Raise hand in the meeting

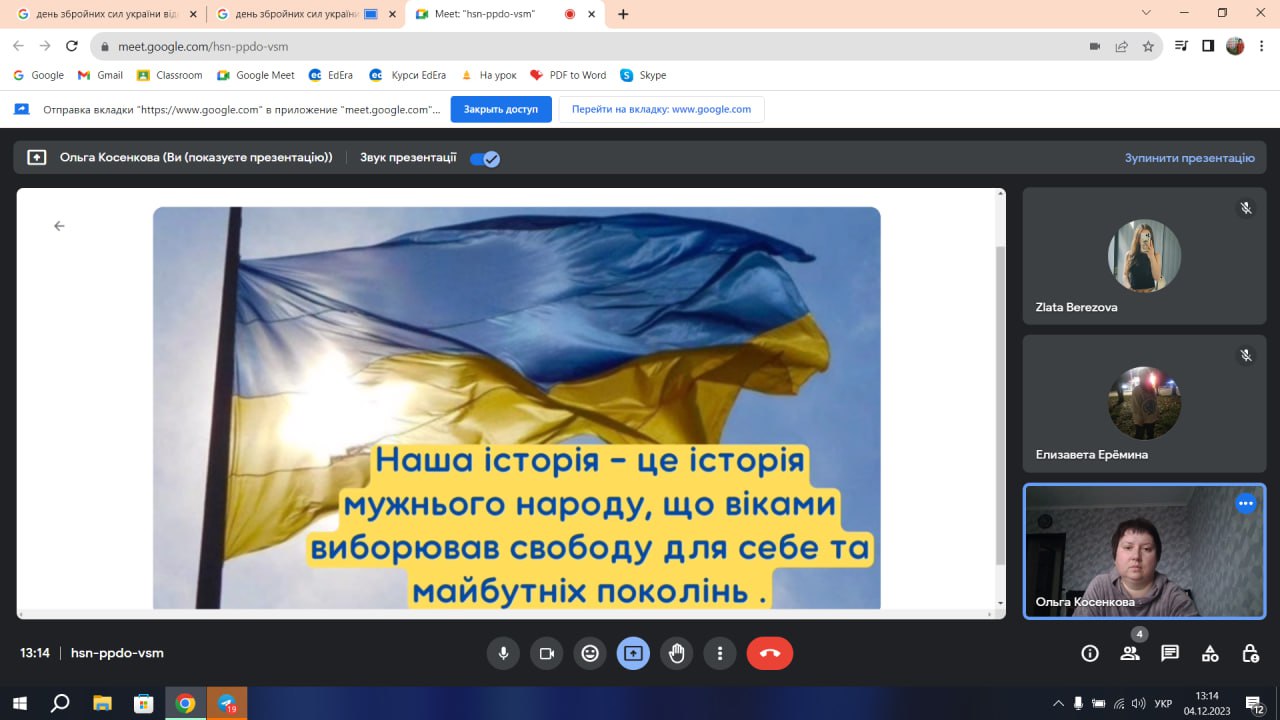point(677,653)
